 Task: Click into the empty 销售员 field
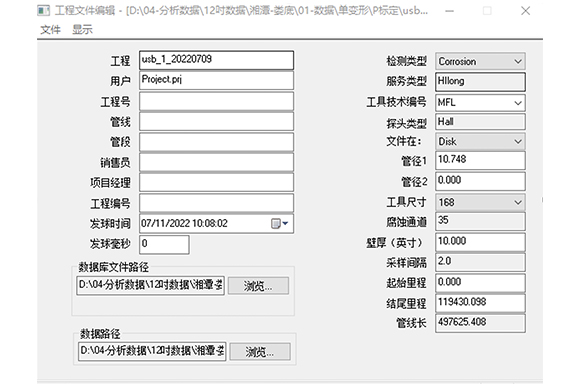[216, 162]
